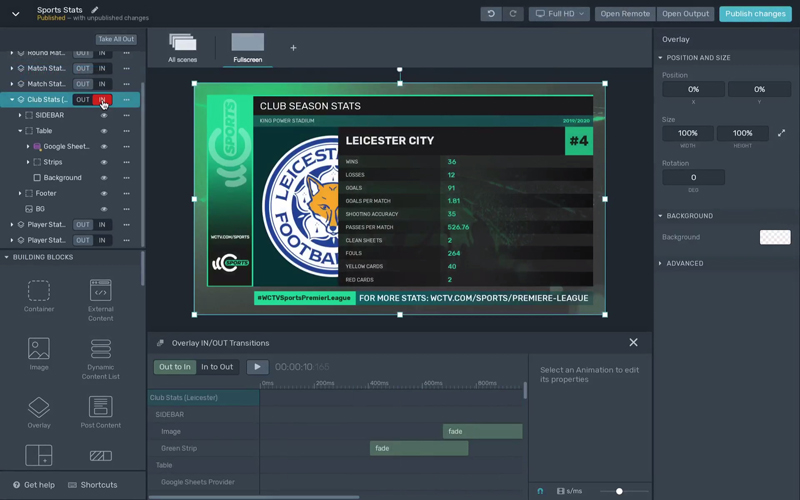800x500 pixels.
Task: Toggle visibility of Strips layer
Action: click(x=104, y=162)
